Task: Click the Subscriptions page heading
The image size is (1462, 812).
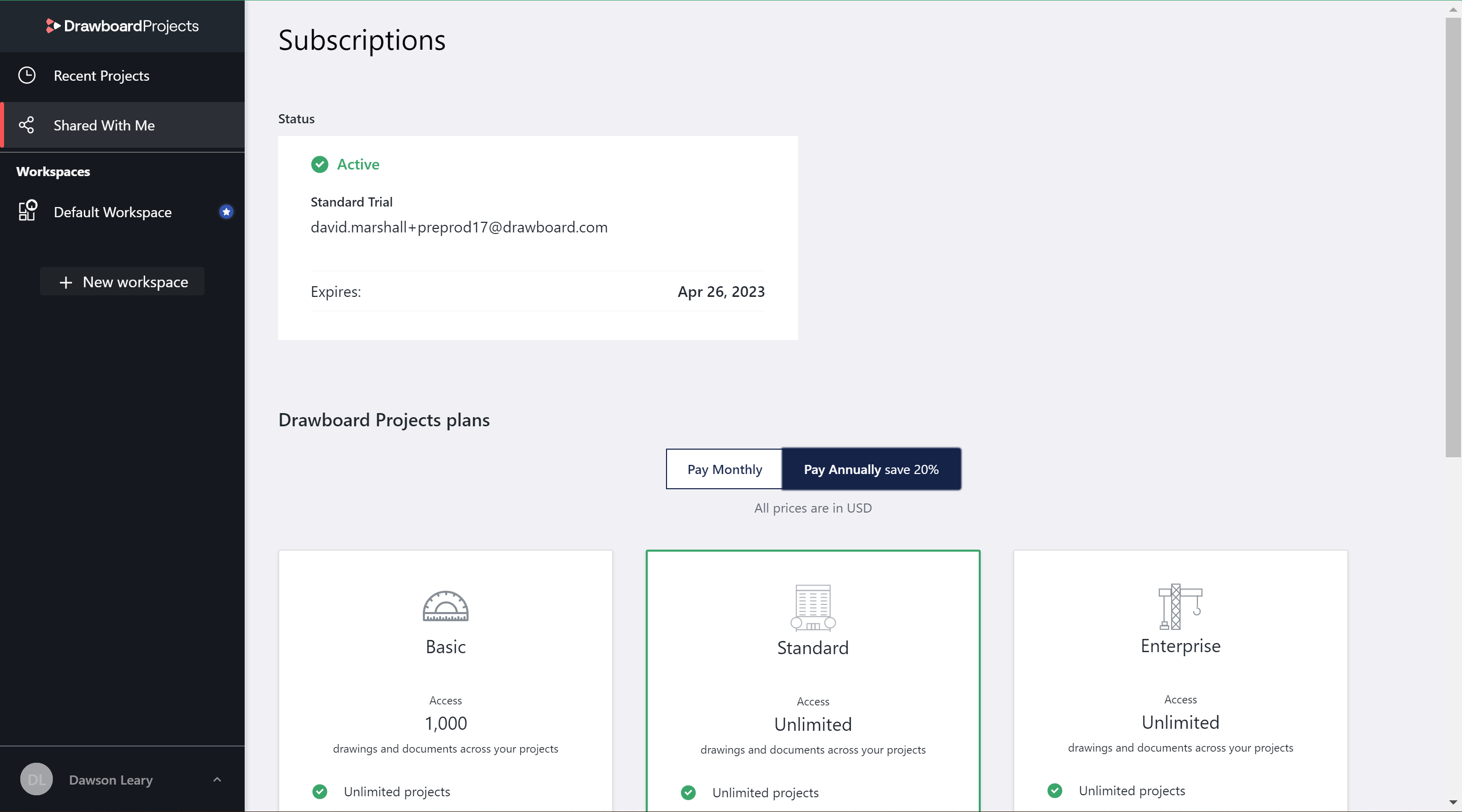Action: [361, 40]
